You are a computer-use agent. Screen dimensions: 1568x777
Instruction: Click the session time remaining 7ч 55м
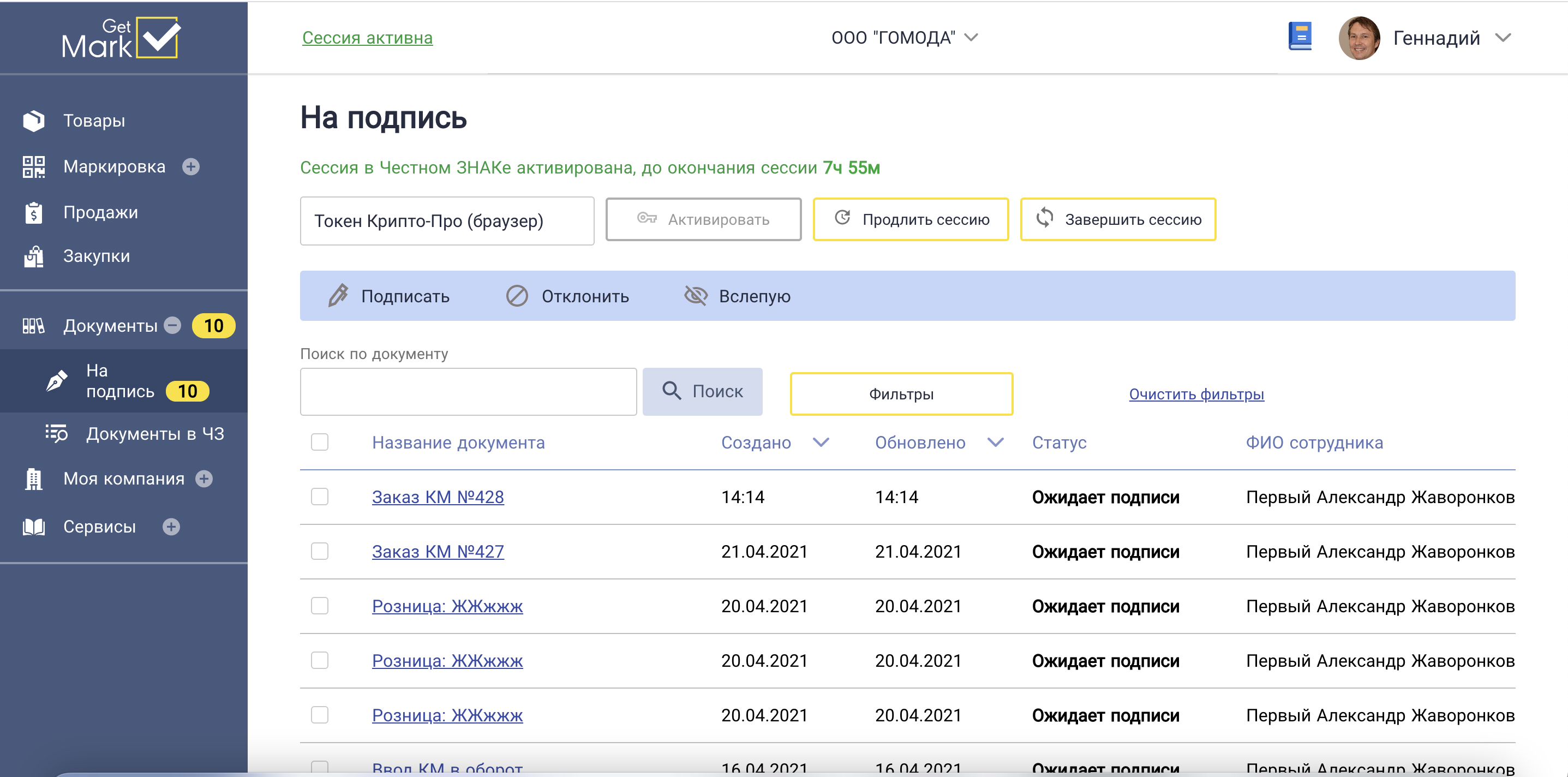coord(851,168)
